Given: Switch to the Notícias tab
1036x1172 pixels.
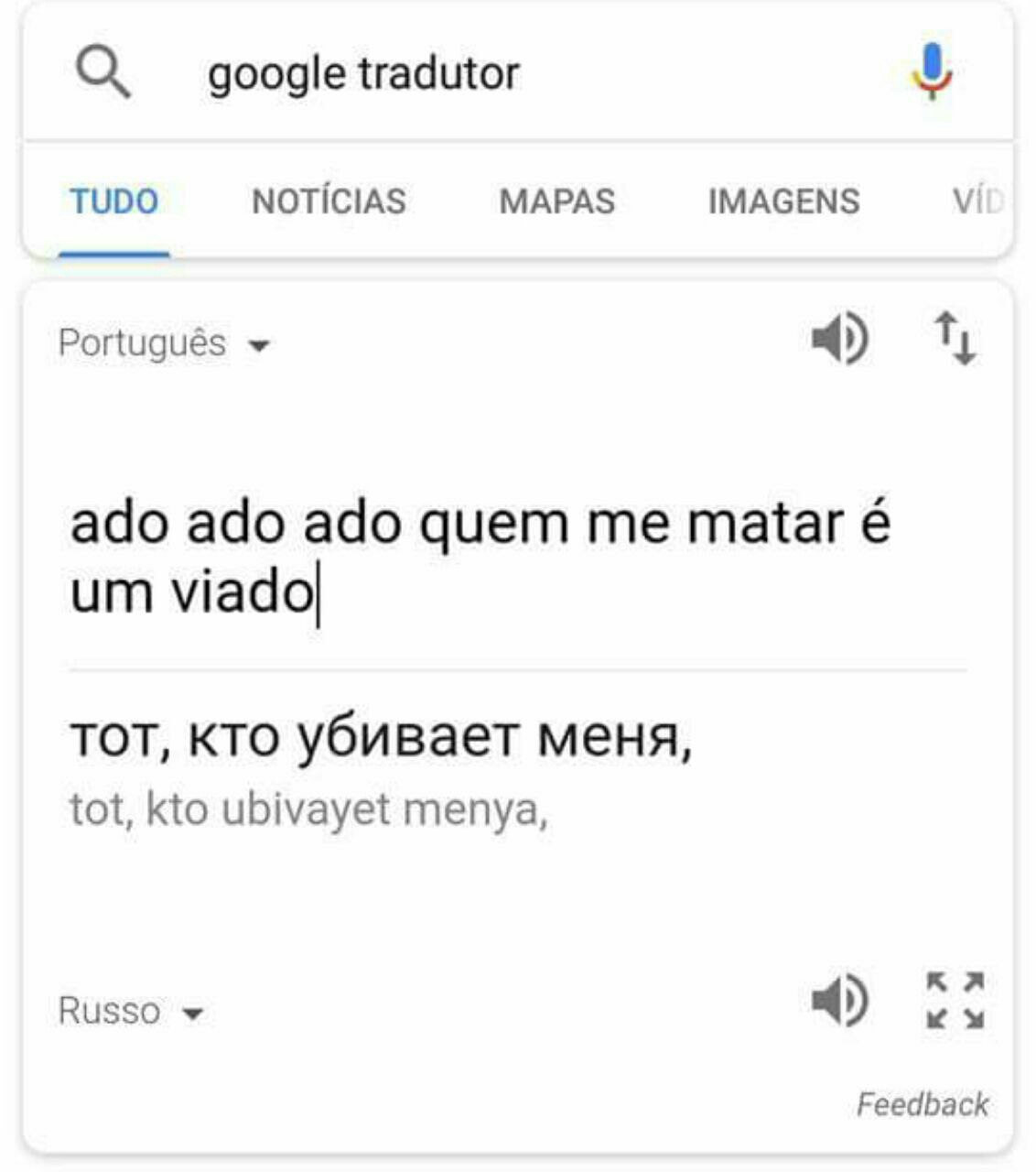Looking at the screenshot, I should click(329, 201).
